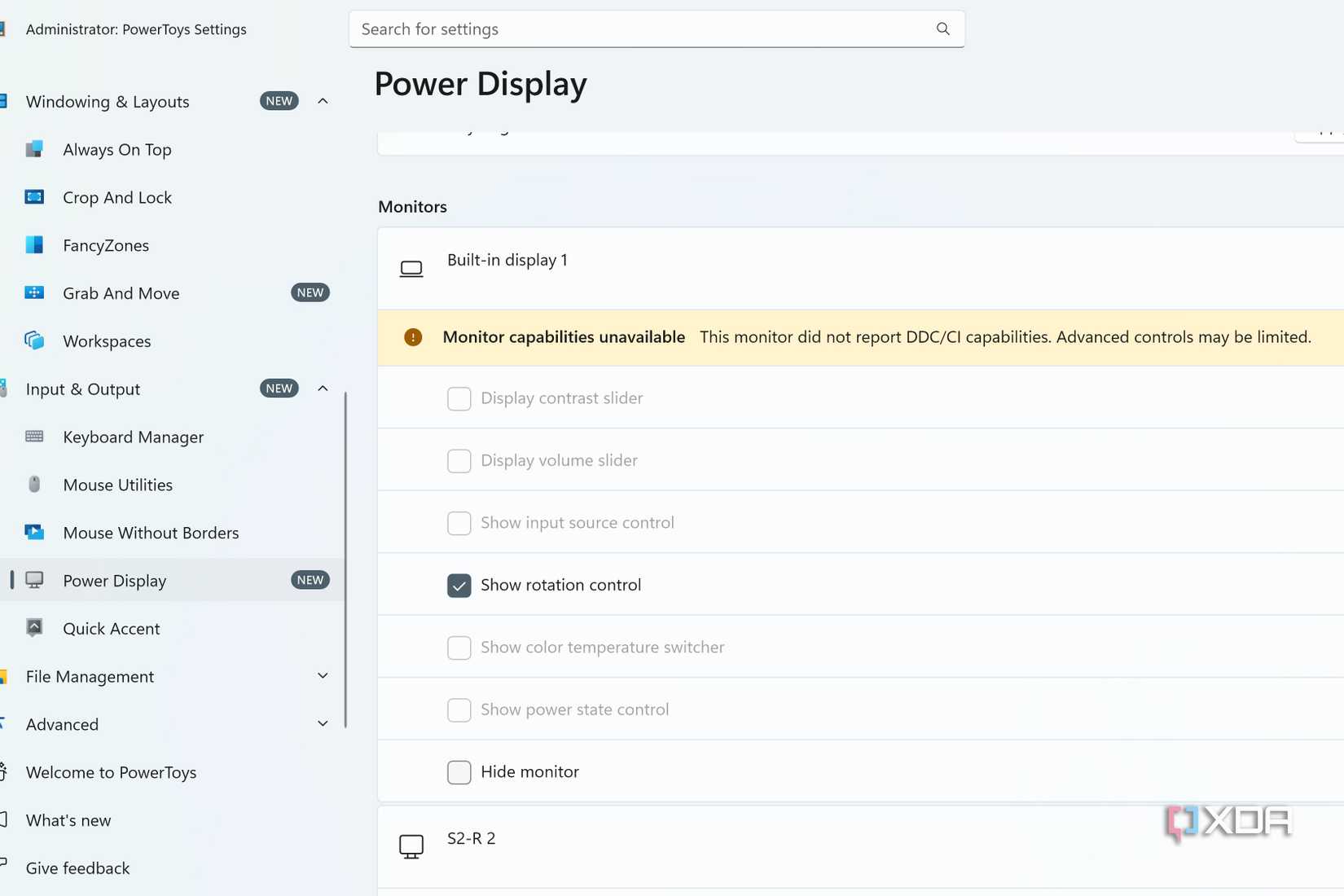1344x896 pixels.
Task: Toggle Display contrast slider checkbox
Action: pos(459,398)
